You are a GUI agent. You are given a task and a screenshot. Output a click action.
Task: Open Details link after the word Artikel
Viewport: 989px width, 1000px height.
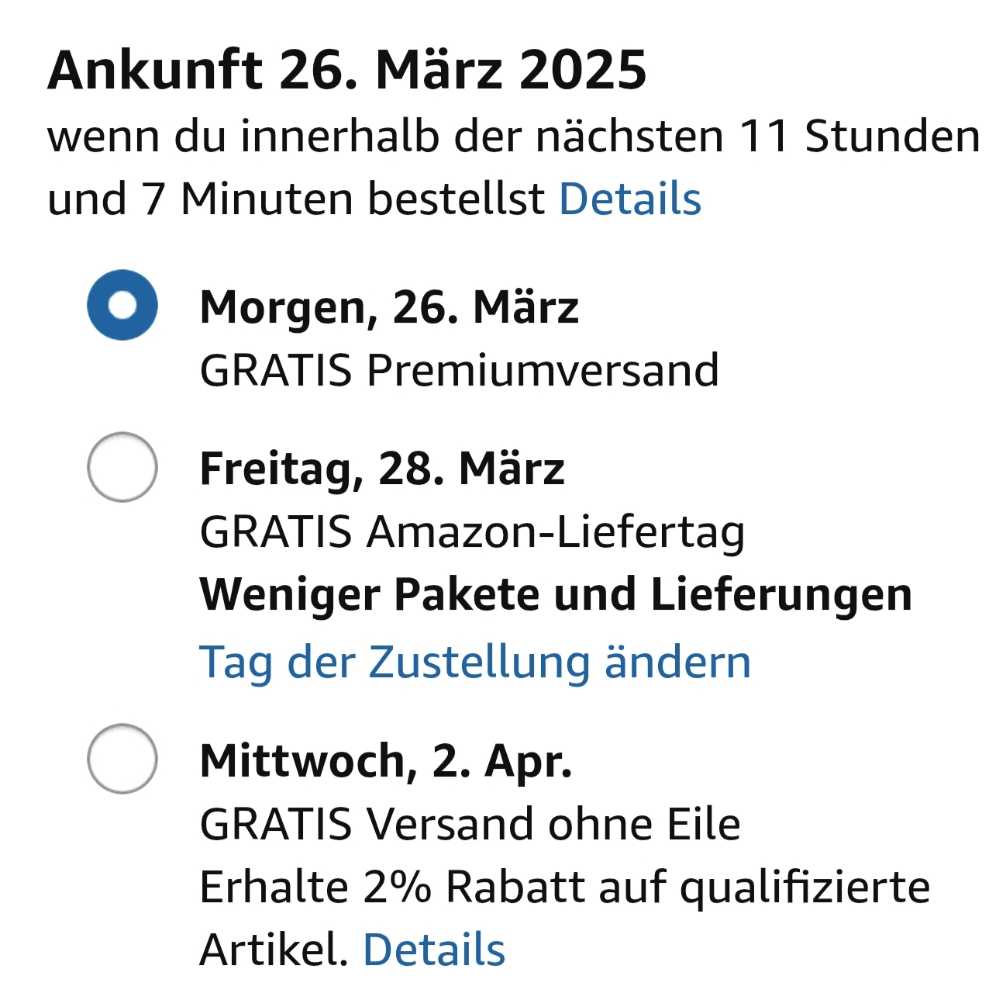433,948
